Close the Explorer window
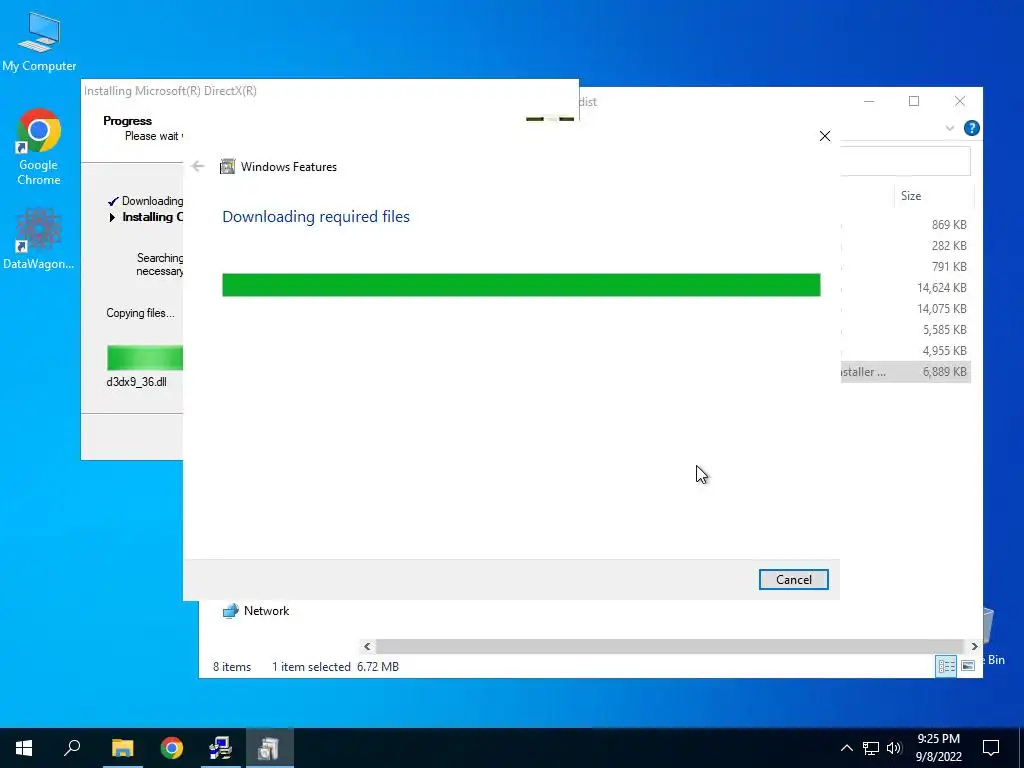This screenshot has height=768, width=1024. 959,101
